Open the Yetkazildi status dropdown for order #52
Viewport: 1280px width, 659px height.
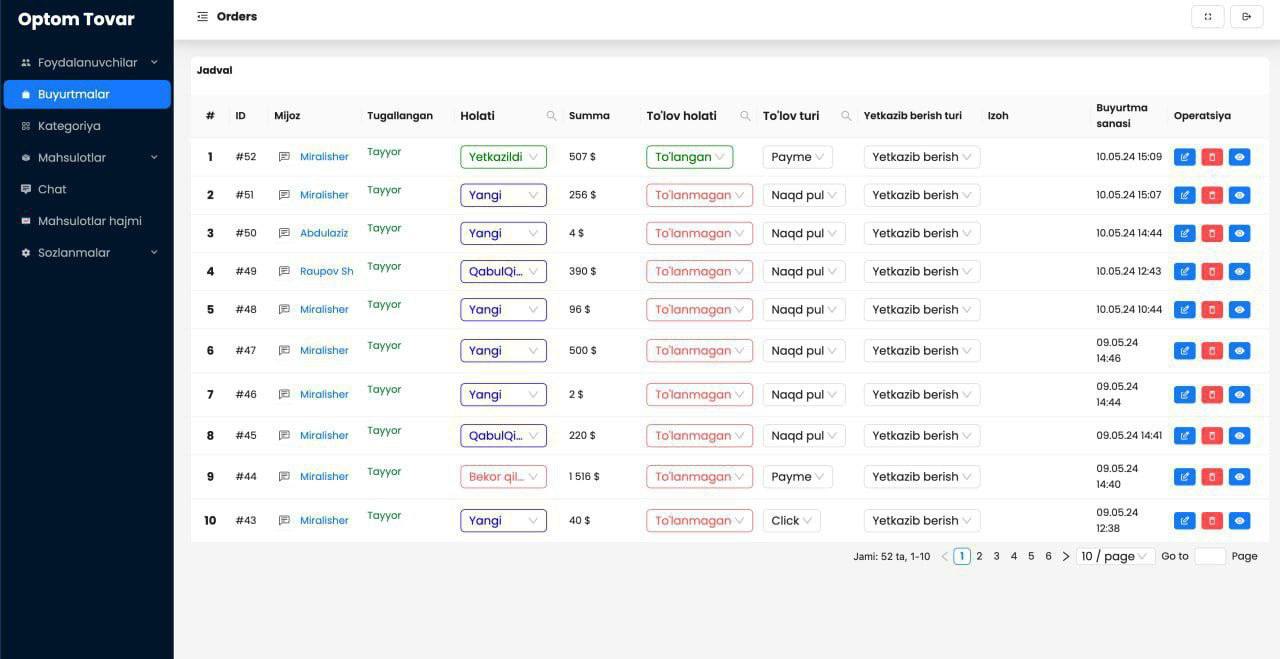pyautogui.click(x=503, y=157)
